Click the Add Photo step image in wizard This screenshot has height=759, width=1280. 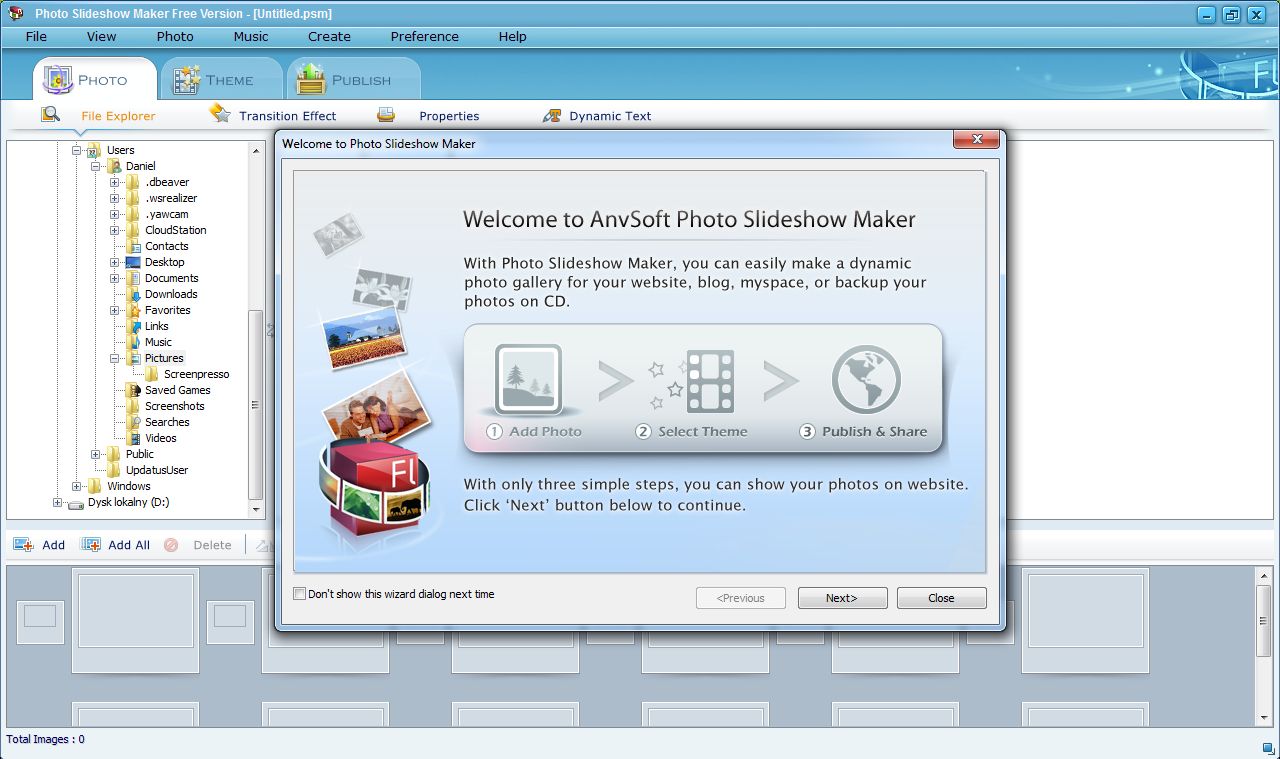tap(528, 379)
